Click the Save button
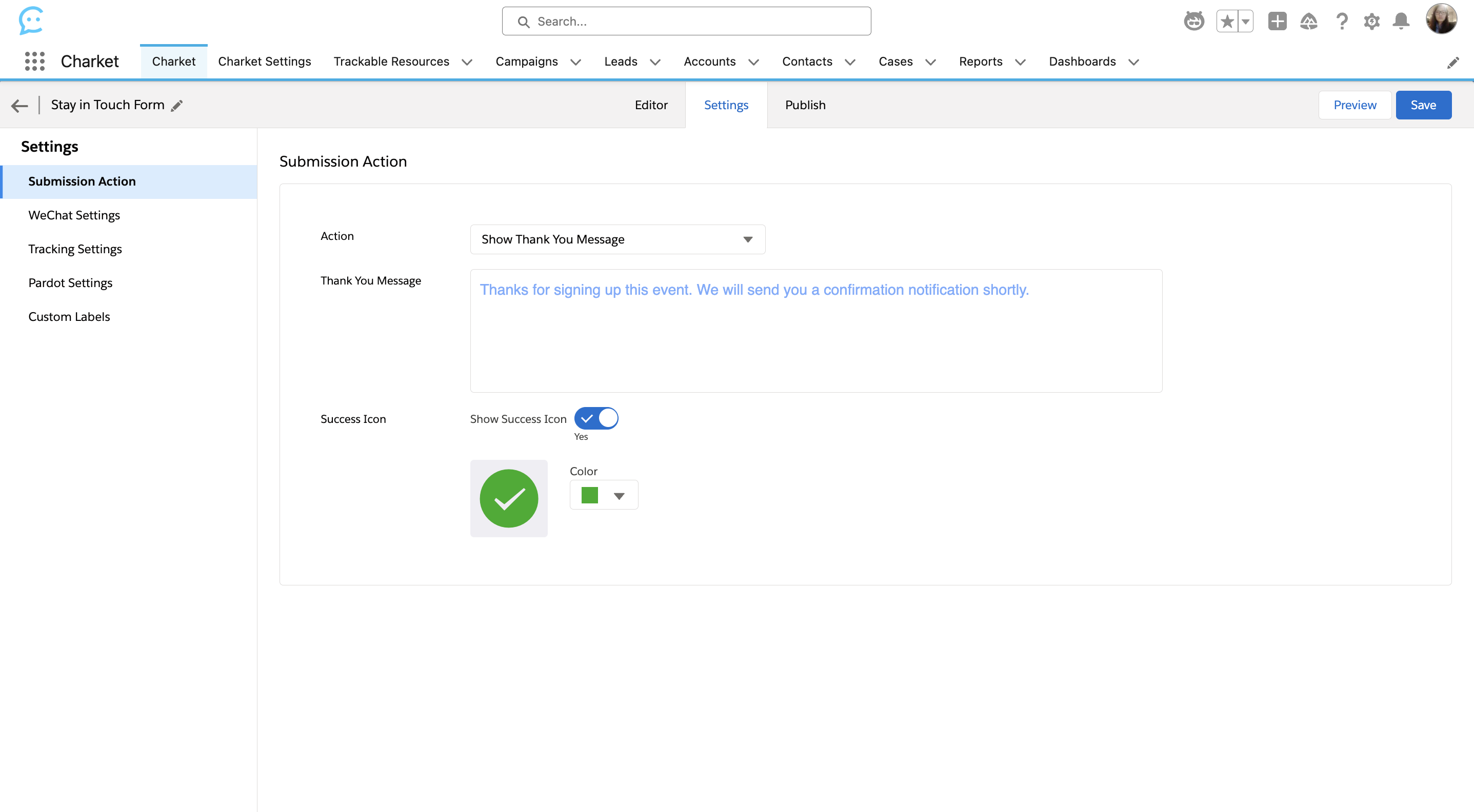This screenshot has width=1474, height=812. (x=1423, y=105)
